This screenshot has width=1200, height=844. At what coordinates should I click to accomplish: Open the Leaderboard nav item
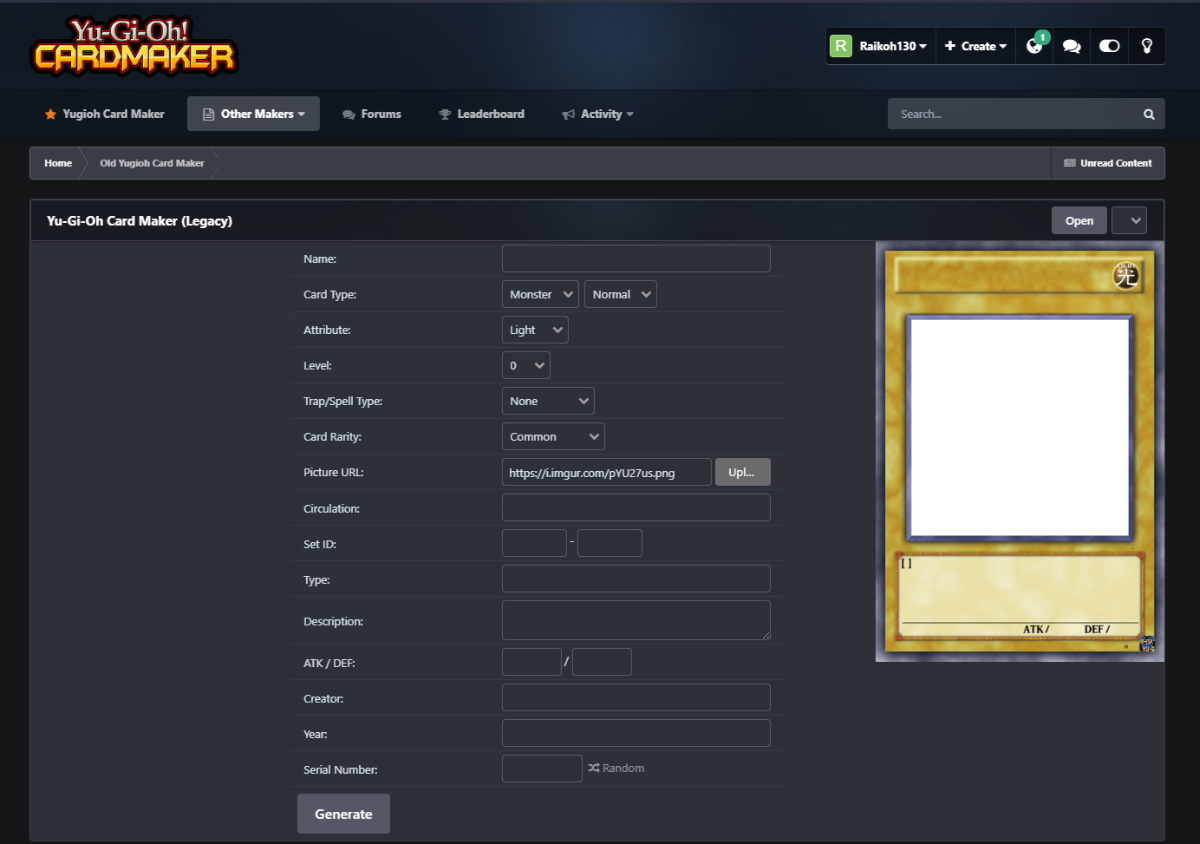point(481,114)
